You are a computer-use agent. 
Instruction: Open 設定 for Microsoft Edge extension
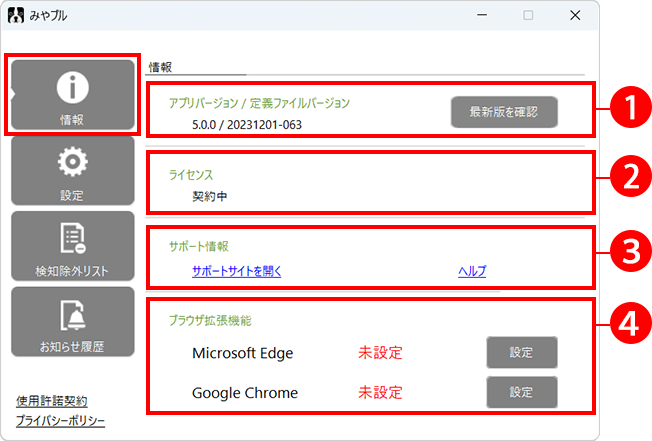pyautogui.click(x=521, y=353)
